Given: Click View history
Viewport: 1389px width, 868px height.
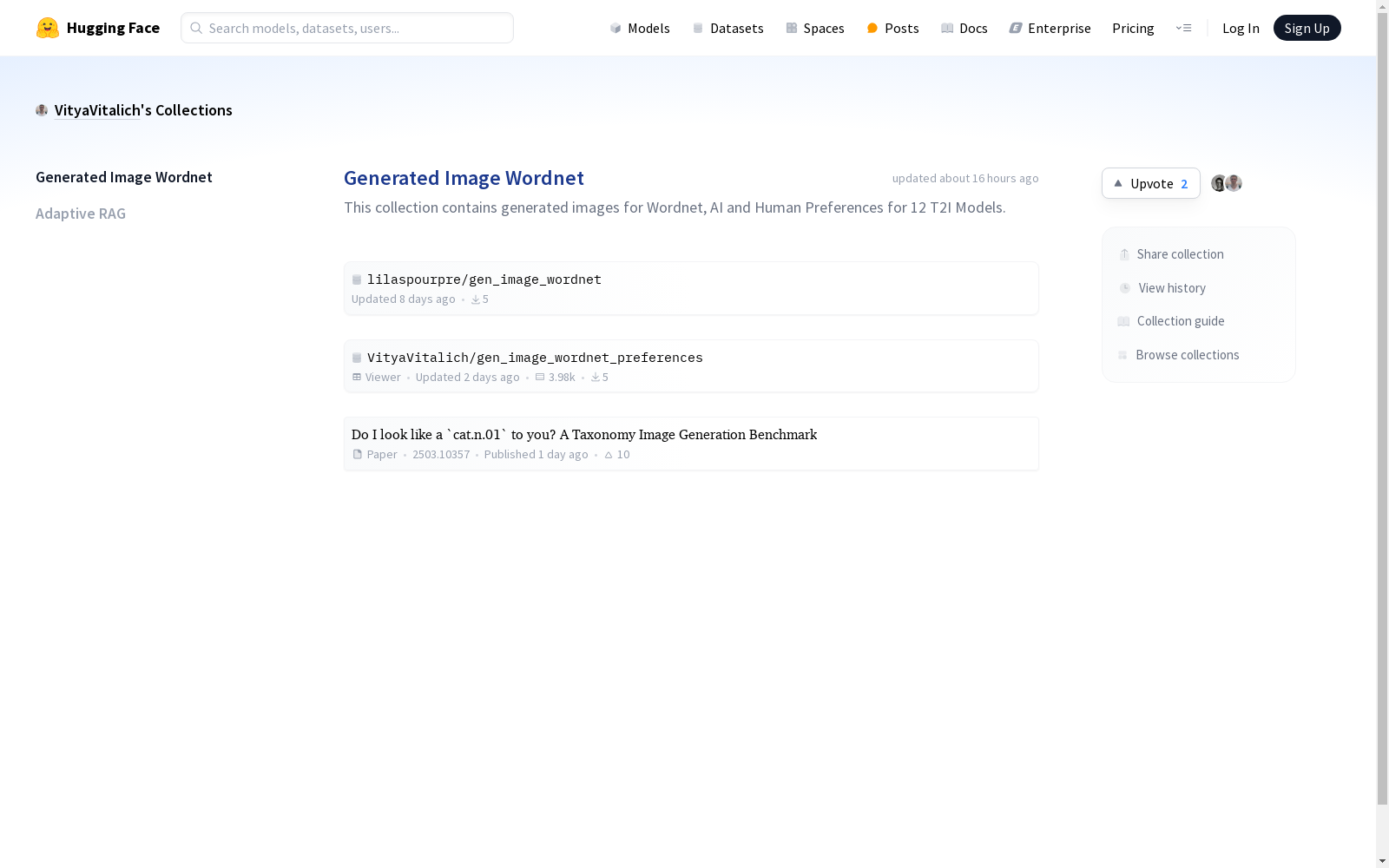Looking at the screenshot, I should 1162,288.
